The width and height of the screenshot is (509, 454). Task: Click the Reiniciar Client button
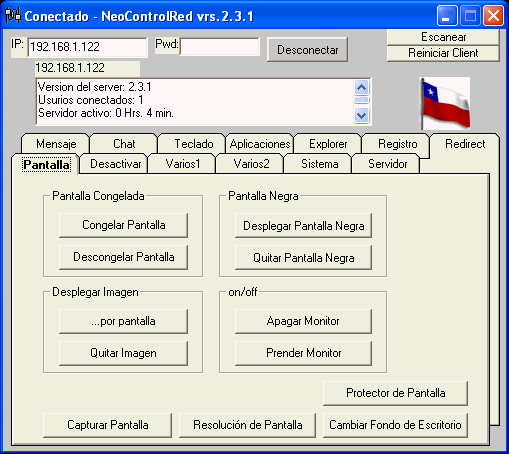pyautogui.click(x=443, y=53)
